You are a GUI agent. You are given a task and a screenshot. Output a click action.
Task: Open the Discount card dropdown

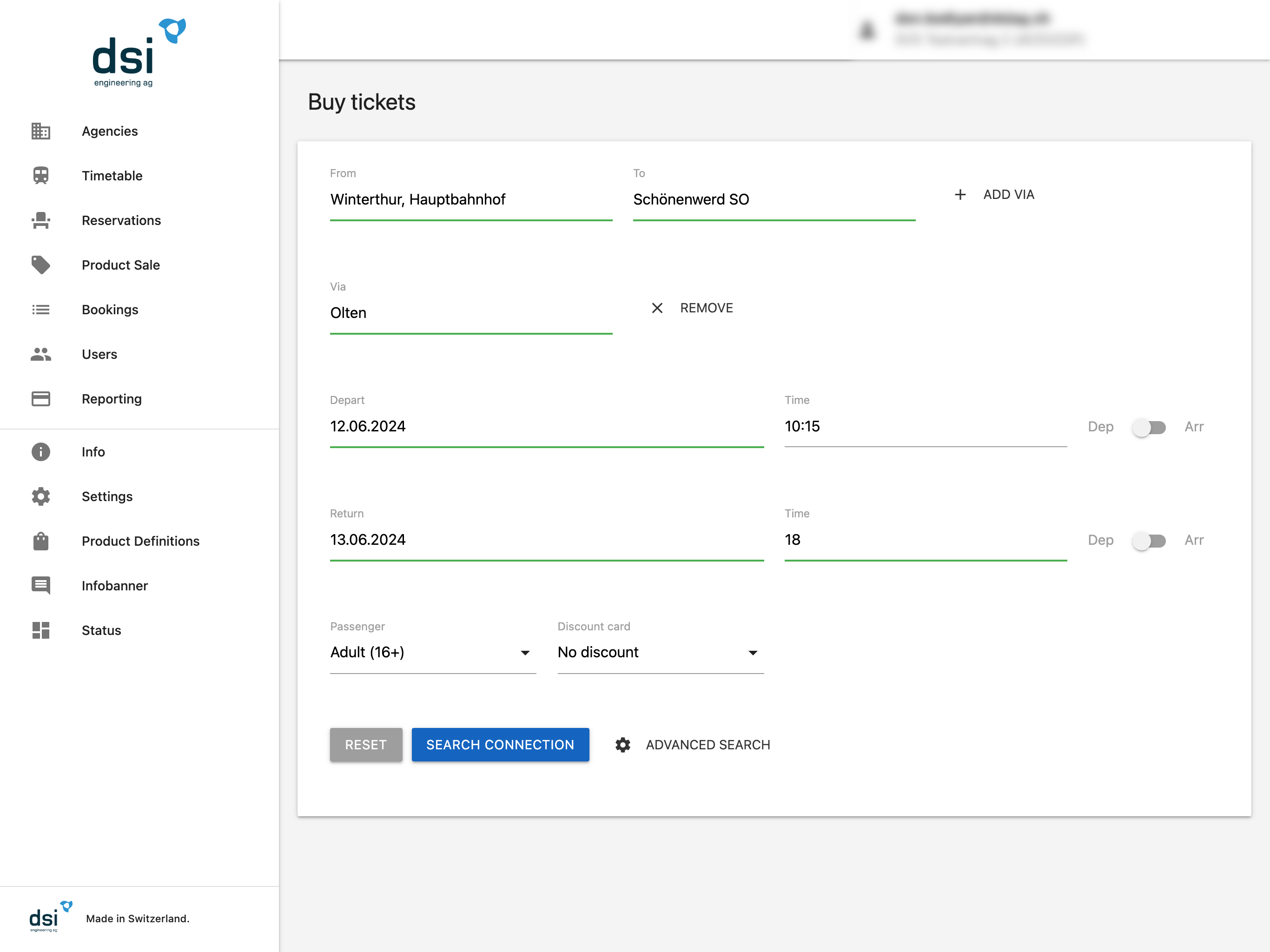point(660,653)
